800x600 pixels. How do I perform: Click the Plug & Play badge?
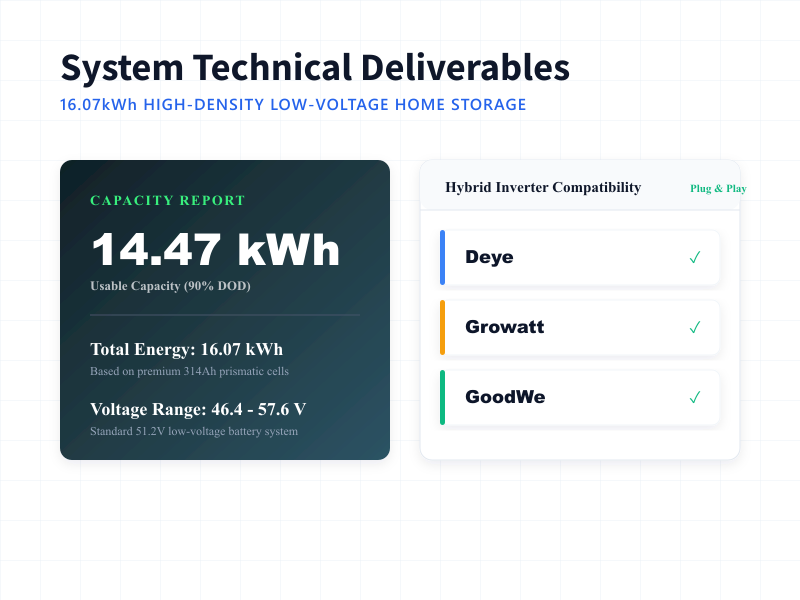pyautogui.click(x=718, y=188)
